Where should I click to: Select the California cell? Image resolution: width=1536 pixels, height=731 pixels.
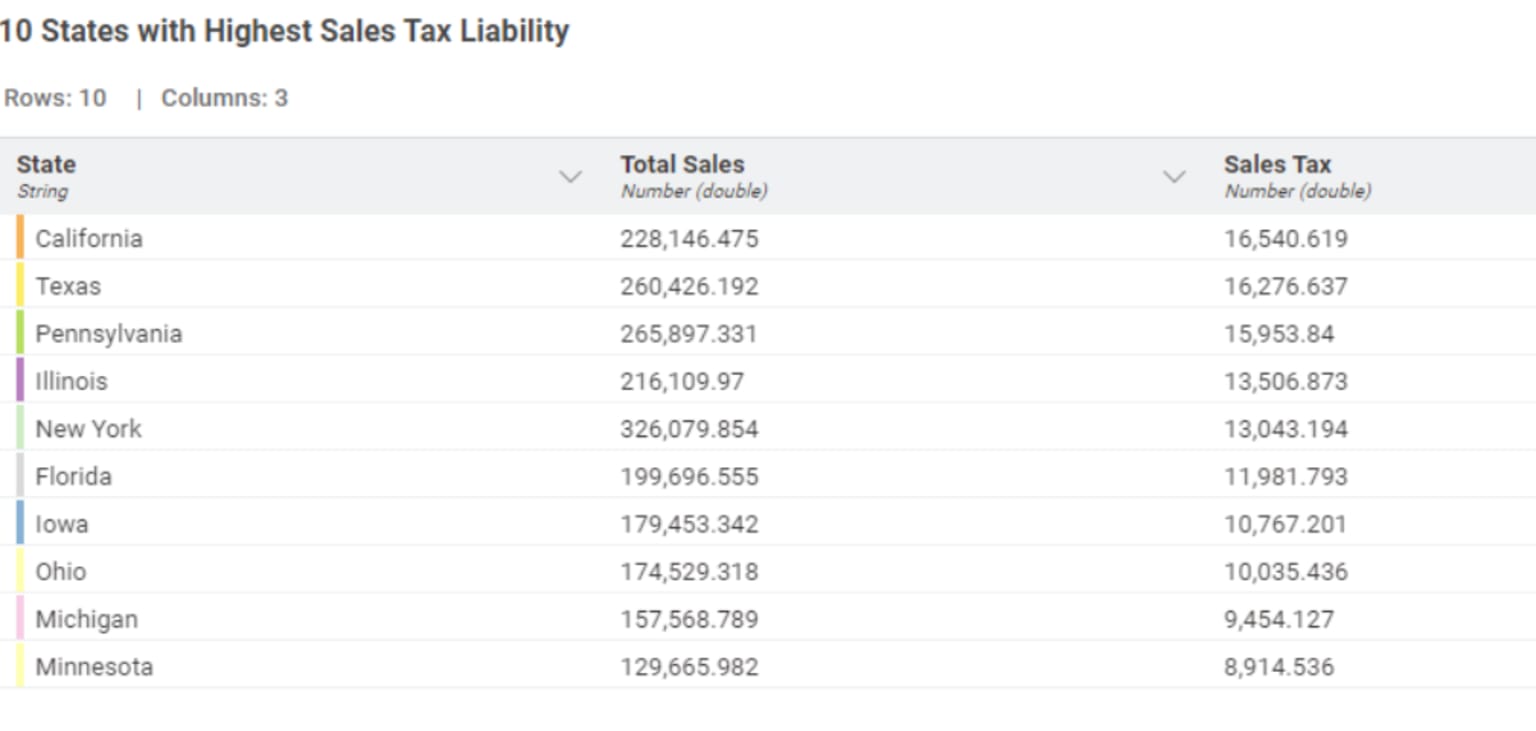89,238
